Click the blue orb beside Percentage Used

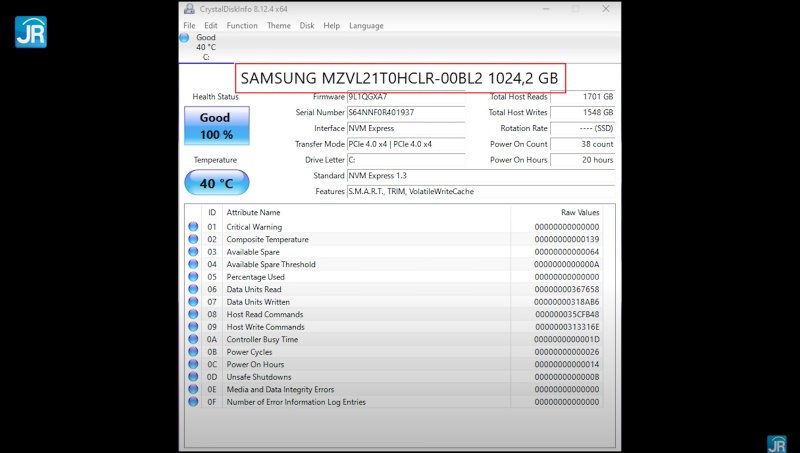coord(193,277)
